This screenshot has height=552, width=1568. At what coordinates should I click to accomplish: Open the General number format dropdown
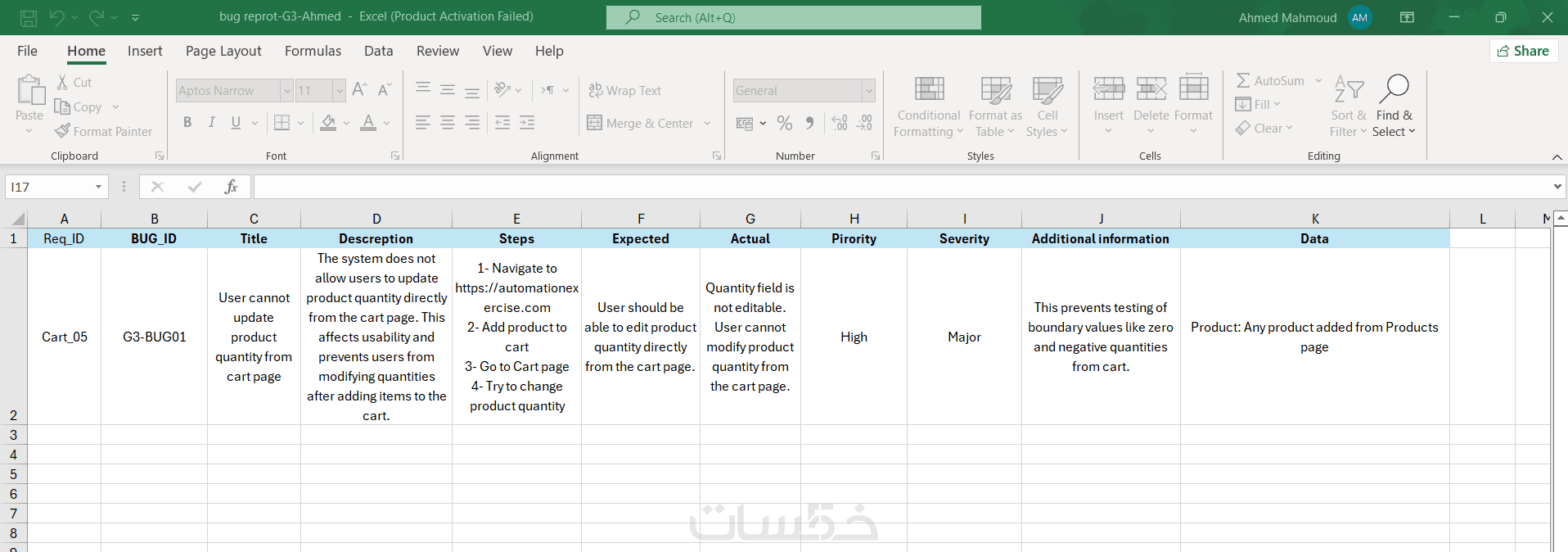click(869, 90)
